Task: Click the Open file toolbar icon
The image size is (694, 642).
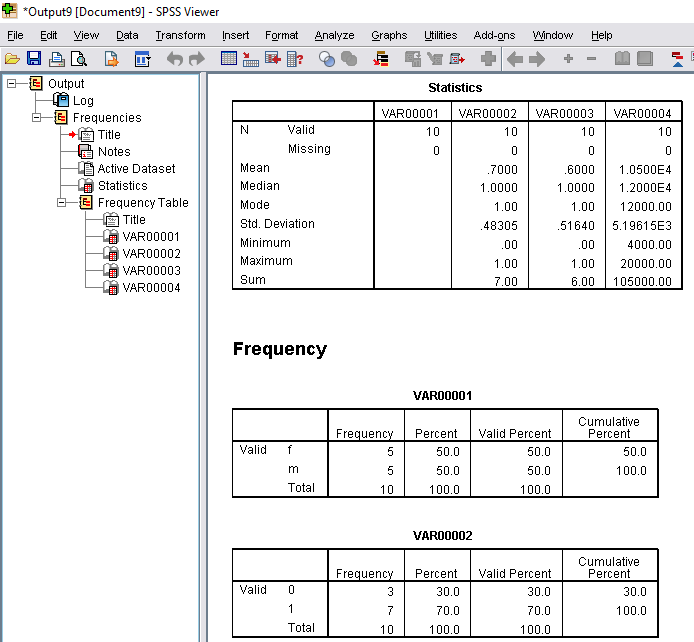Action: point(13,59)
